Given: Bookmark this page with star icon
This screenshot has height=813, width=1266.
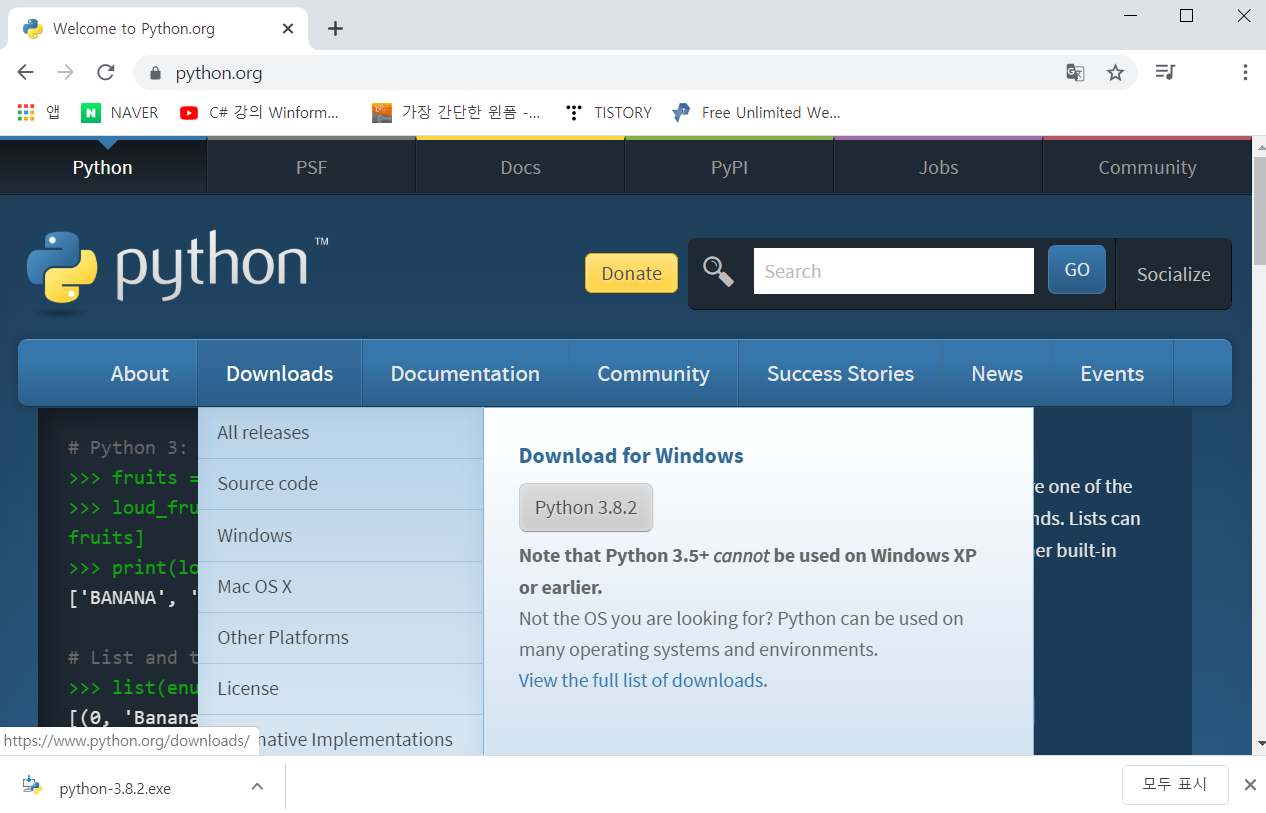Looking at the screenshot, I should click(x=1115, y=72).
